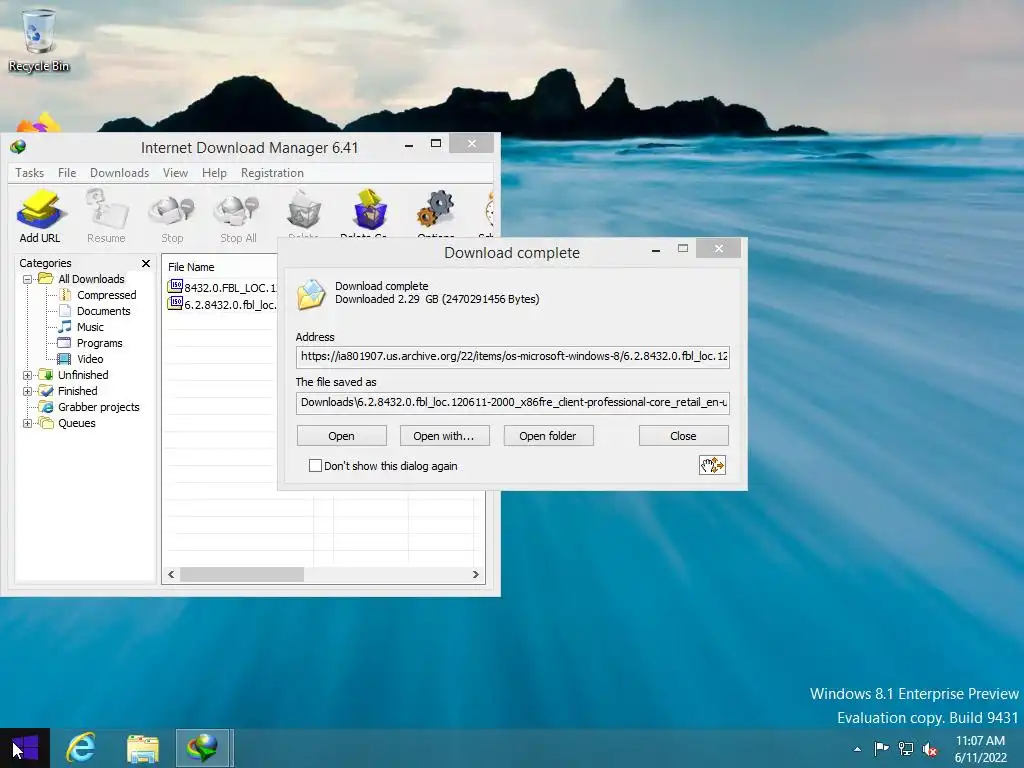1024x768 pixels.
Task: Click the All Downloads folder icon
Action: tap(46, 279)
